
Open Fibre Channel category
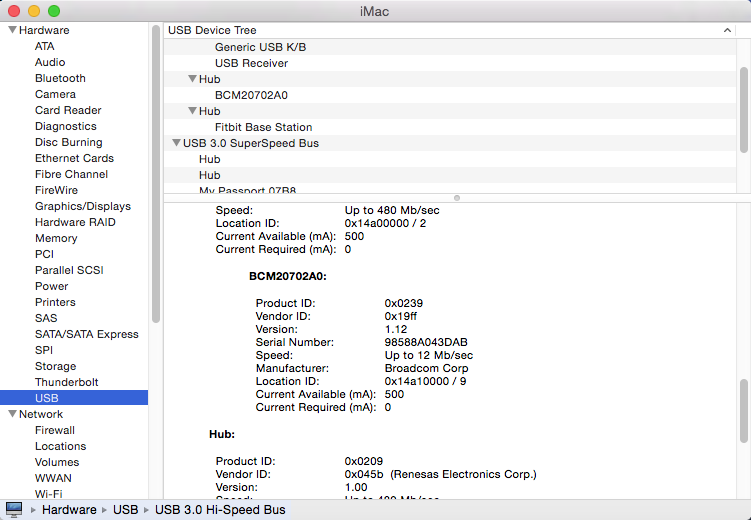pyautogui.click(x=71, y=174)
